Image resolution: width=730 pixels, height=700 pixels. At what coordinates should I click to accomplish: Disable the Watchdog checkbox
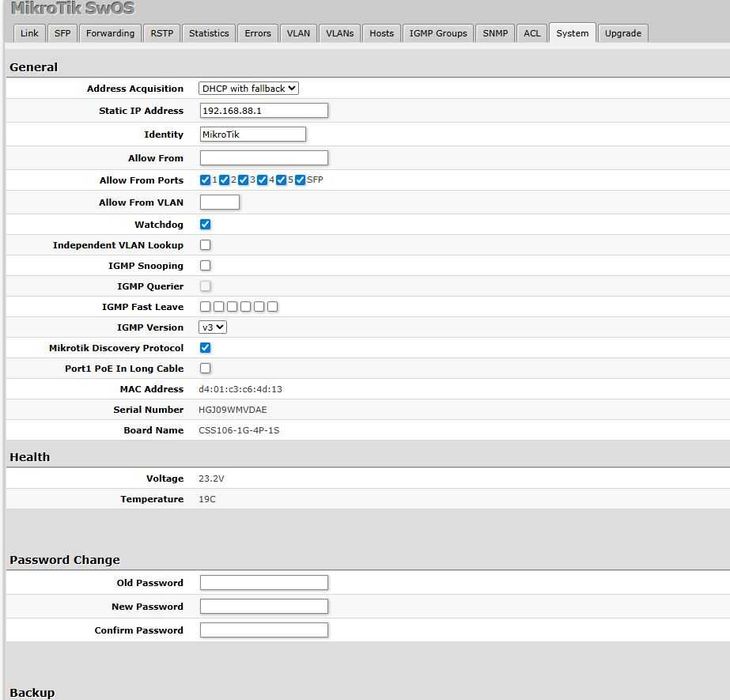(205, 224)
